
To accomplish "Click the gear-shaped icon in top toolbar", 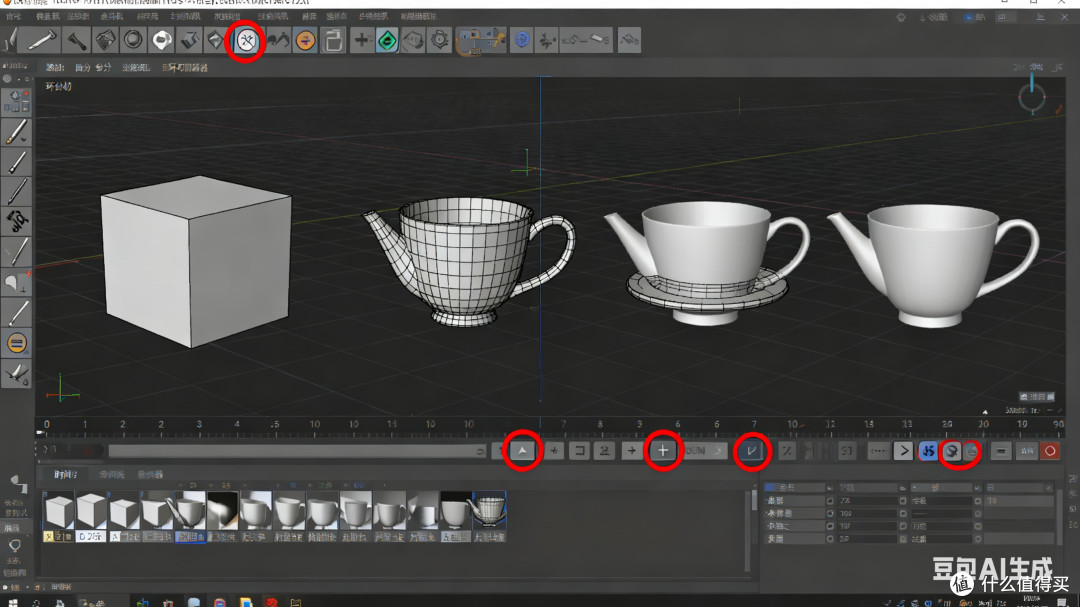I will 439,40.
